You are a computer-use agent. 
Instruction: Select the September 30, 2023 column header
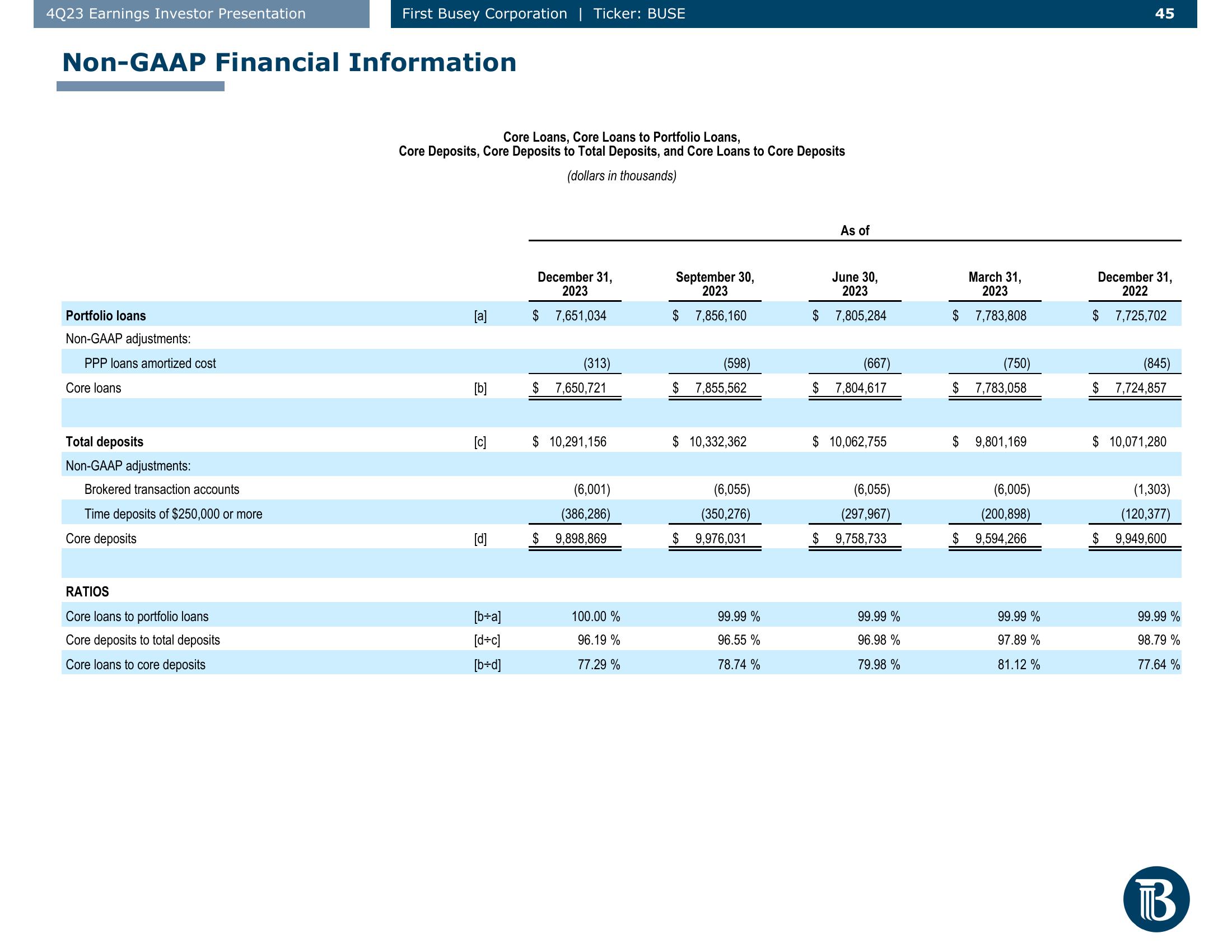click(715, 284)
